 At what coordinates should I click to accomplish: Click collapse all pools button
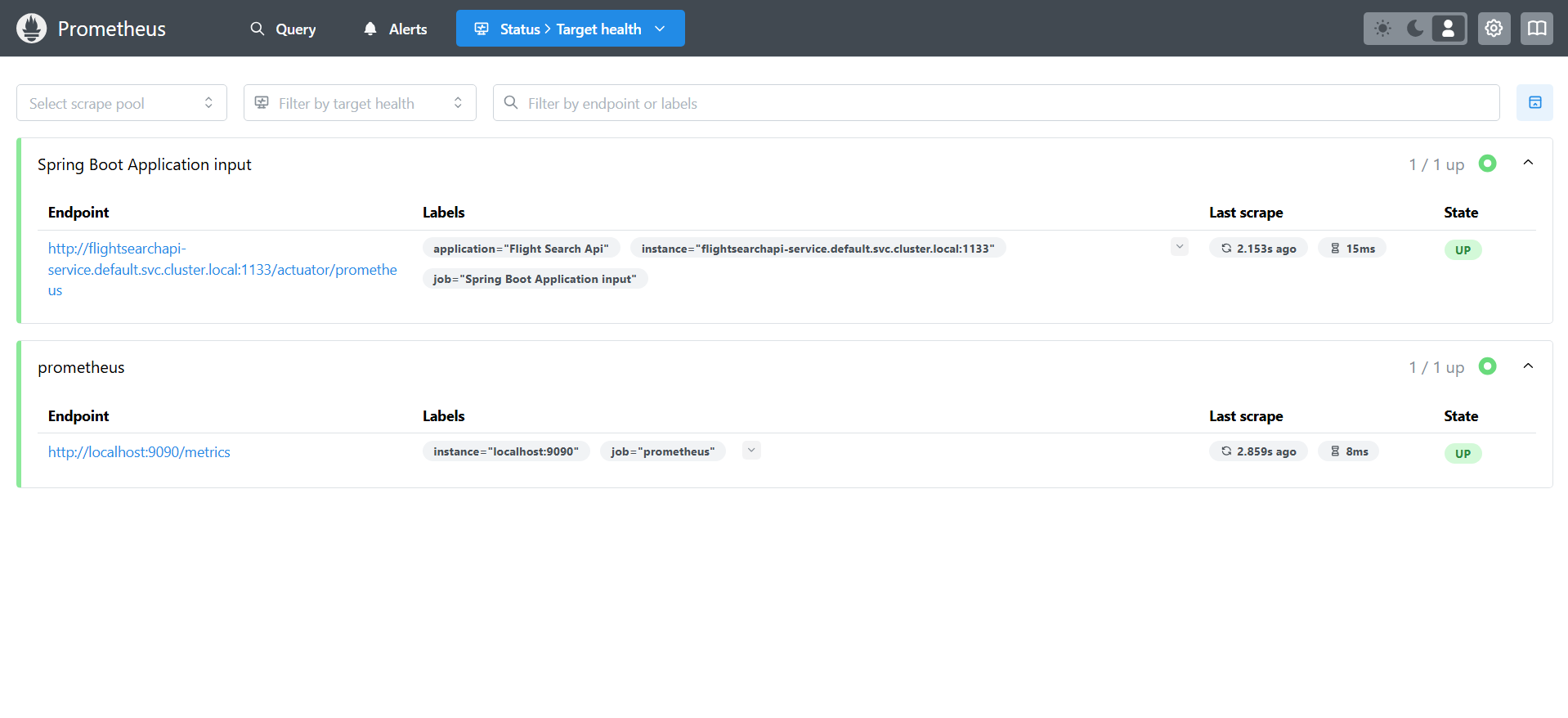click(x=1534, y=103)
